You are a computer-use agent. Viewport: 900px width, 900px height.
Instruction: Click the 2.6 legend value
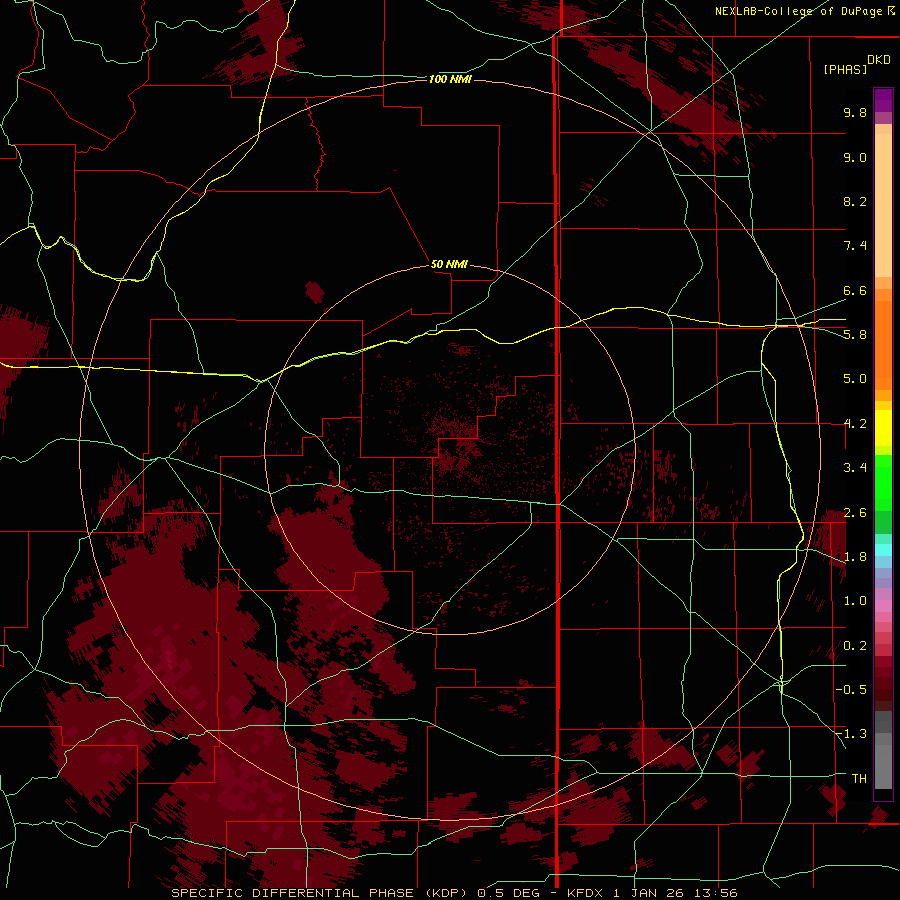click(x=855, y=513)
